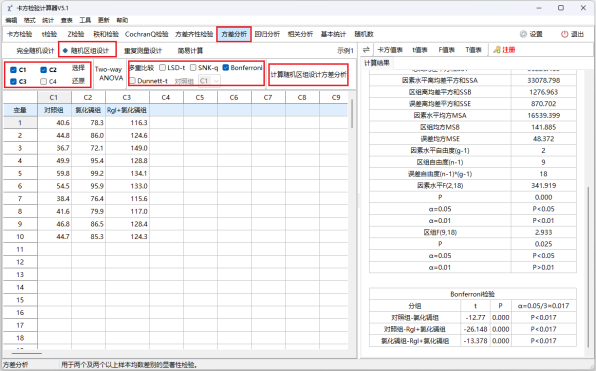Select the 完全随机设计 sub-tab
Screen dimensions: 596x371
point(35,51)
